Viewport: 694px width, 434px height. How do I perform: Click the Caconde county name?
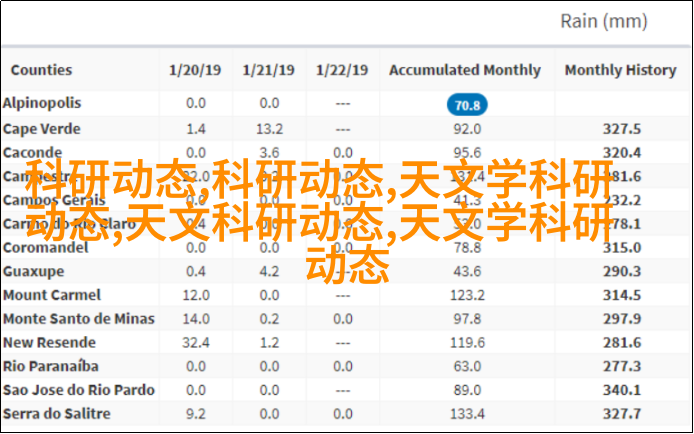(x=33, y=152)
